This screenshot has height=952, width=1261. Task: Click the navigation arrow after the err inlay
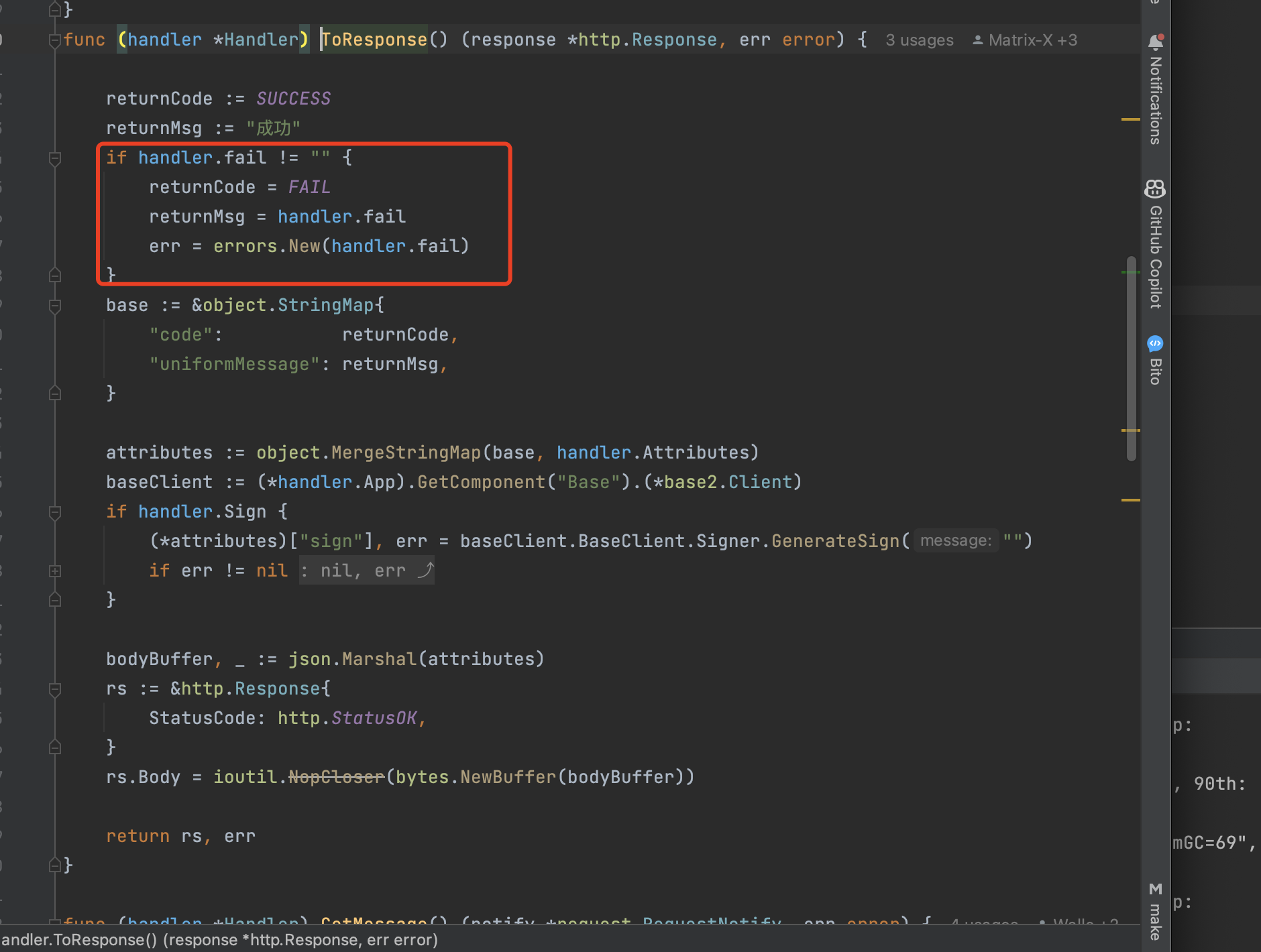point(427,571)
